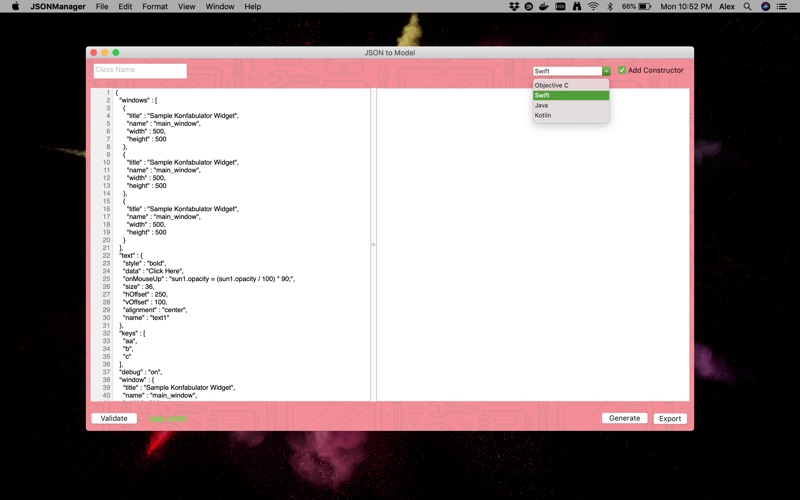Click the Alex user name in menu bar
Image resolution: width=800 pixels, height=500 pixels.
(727, 6)
